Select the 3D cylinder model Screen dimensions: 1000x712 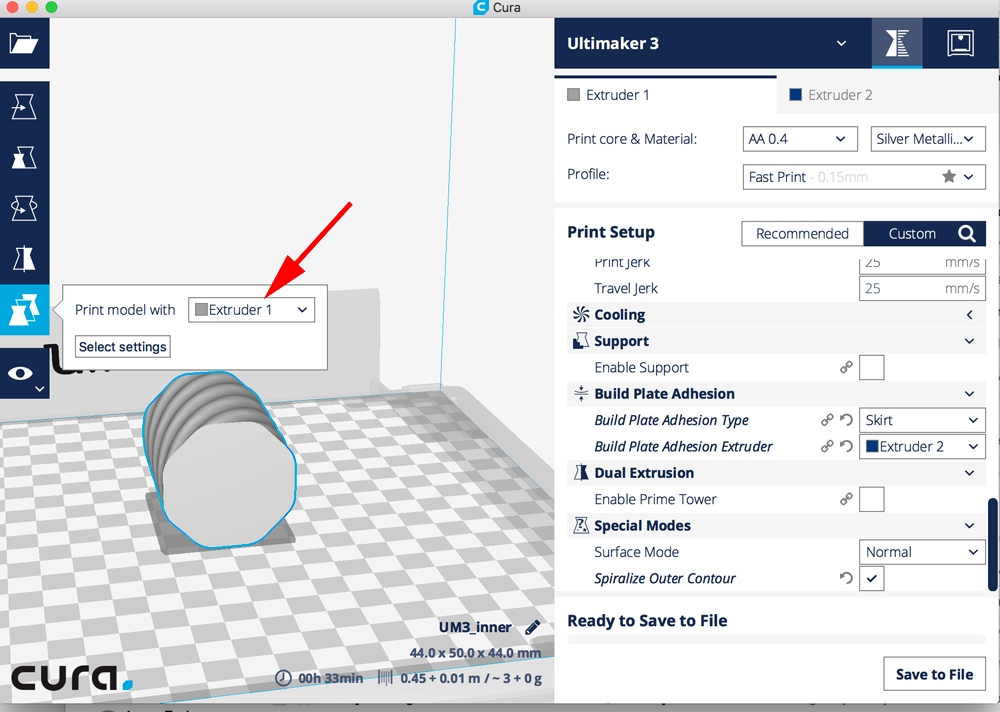pyautogui.click(x=221, y=459)
